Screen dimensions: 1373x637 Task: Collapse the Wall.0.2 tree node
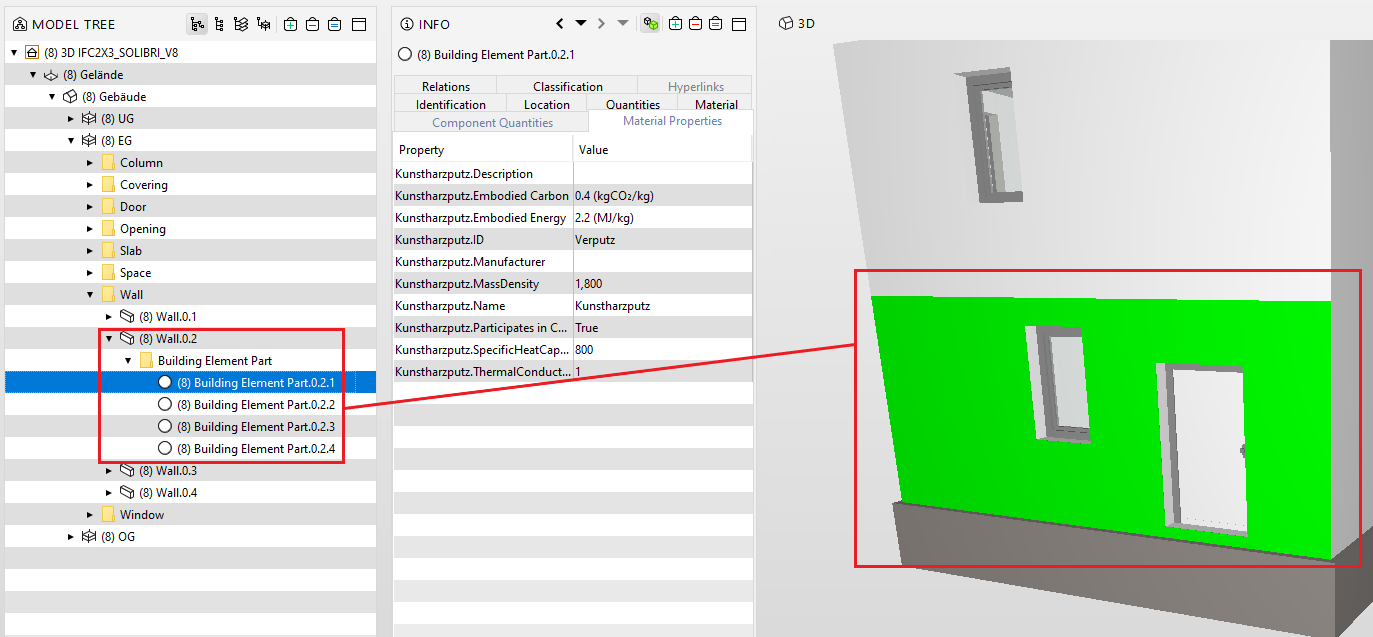click(109, 339)
